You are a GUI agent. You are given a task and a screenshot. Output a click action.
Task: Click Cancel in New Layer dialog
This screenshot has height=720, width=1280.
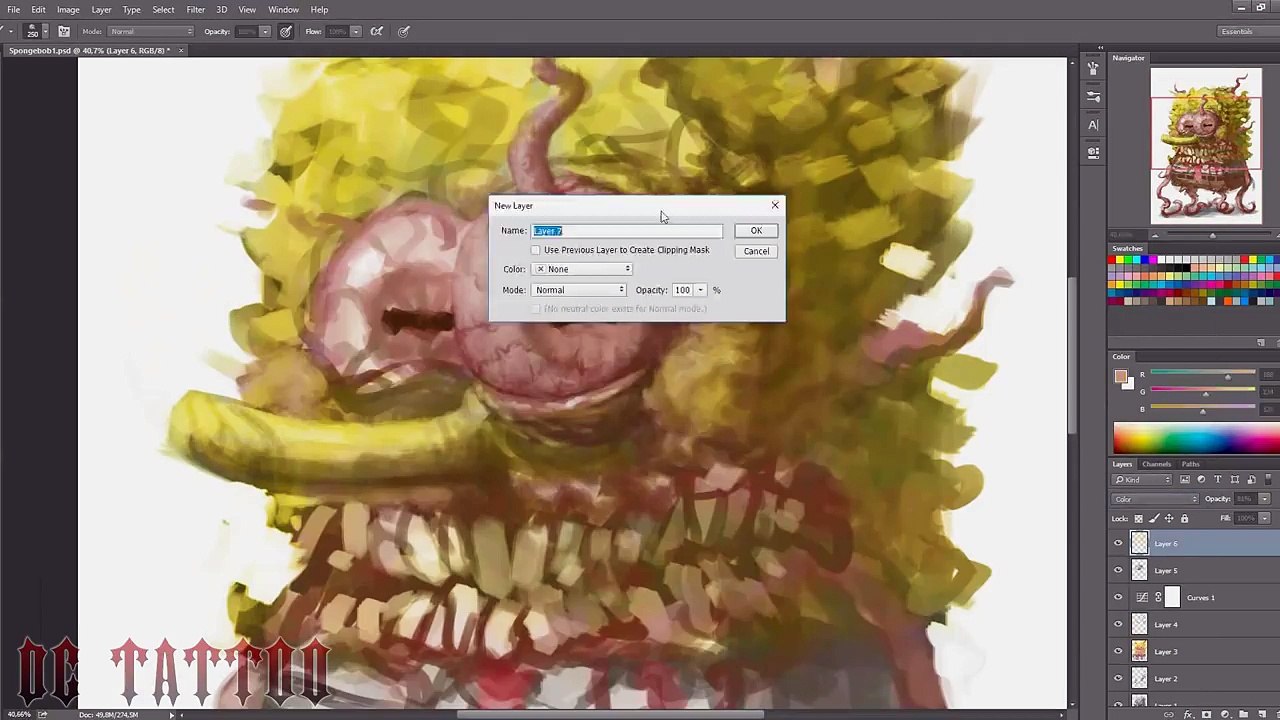pyautogui.click(x=756, y=251)
